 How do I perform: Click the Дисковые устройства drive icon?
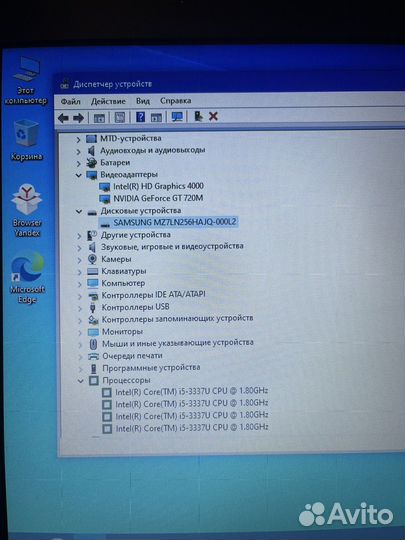tap(92, 212)
